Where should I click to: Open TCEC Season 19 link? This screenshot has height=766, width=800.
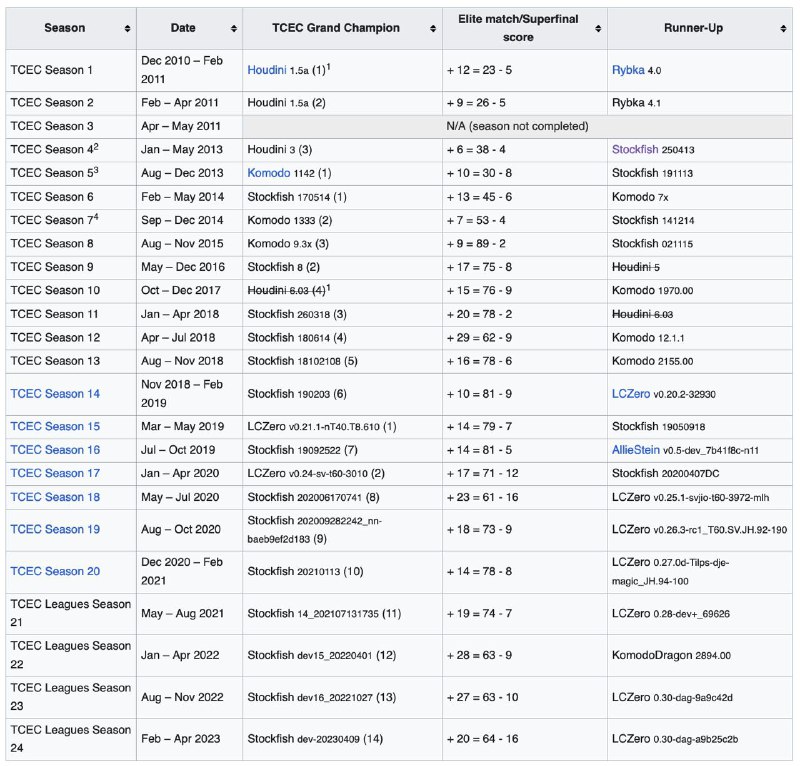tap(55, 529)
